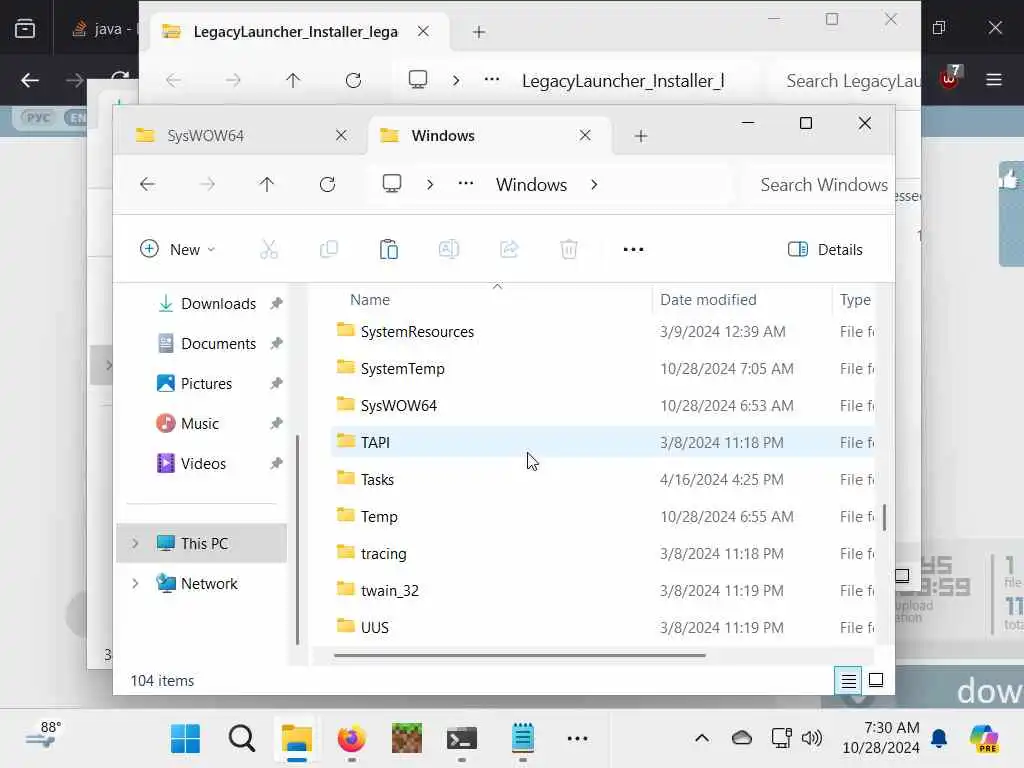The image size is (1024, 768).
Task: Open the New item dropdown
Action: (x=177, y=249)
